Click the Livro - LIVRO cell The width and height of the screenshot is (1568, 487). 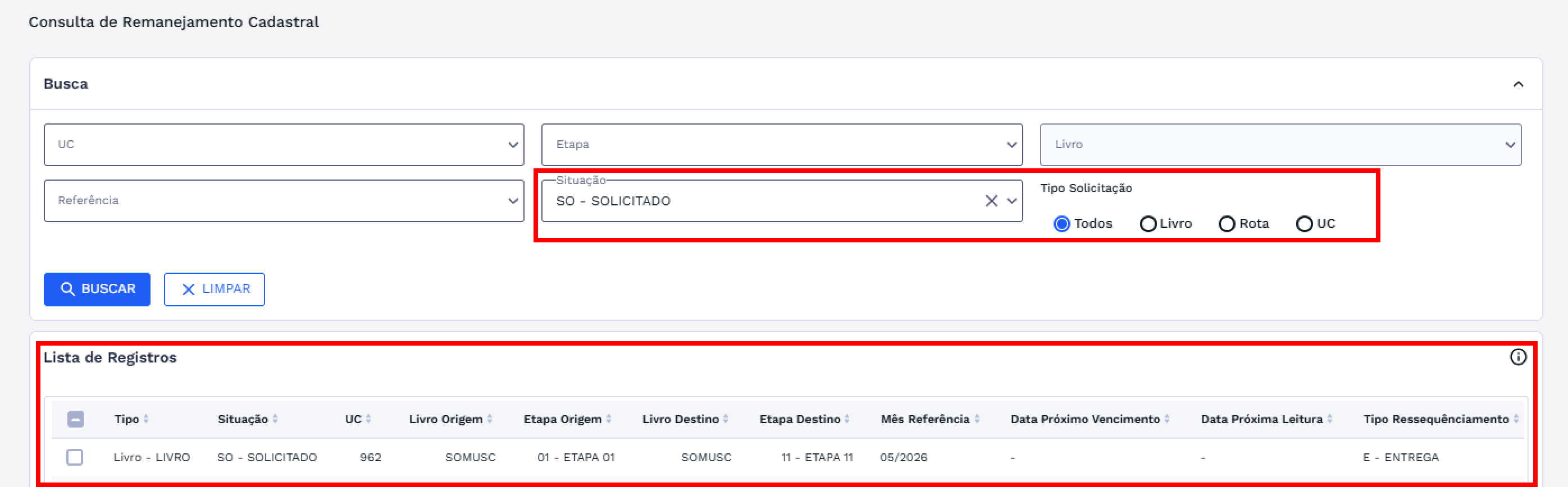(x=152, y=457)
